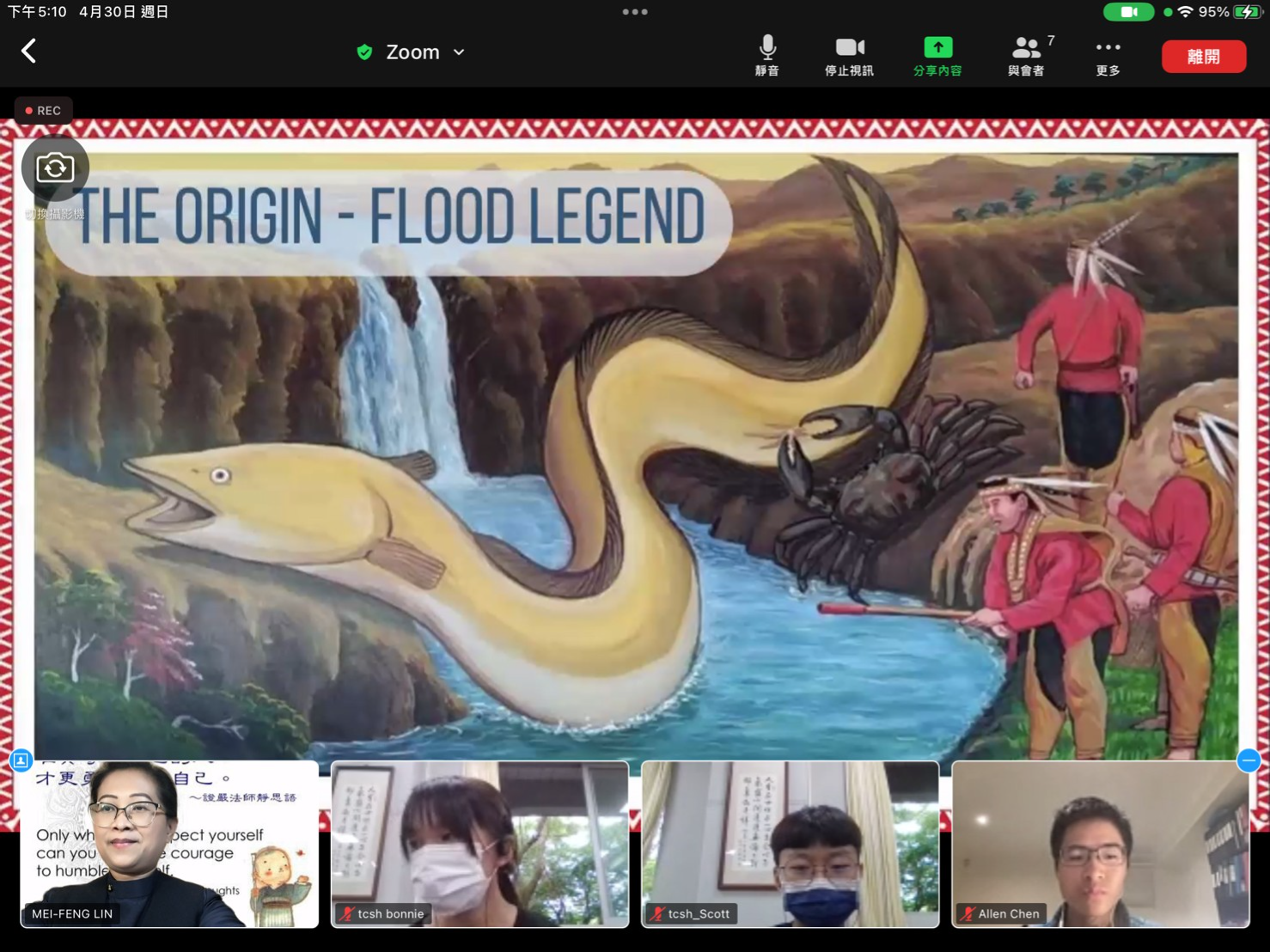Open the More options menu
This screenshot has width=1270, height=952.
click(x=1108, y=56)
